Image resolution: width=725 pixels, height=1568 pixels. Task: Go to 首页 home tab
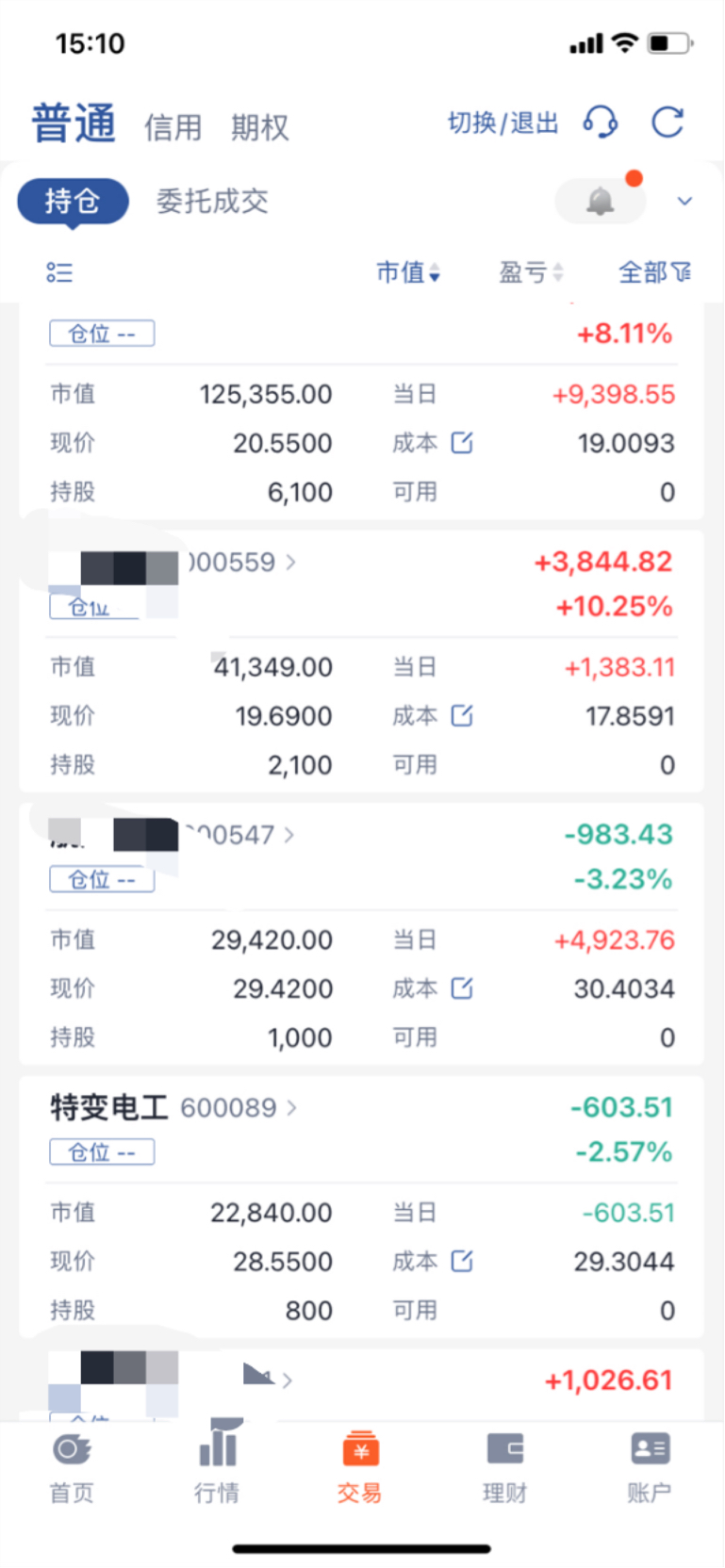pyautogui.click(x=72, y=1467)
